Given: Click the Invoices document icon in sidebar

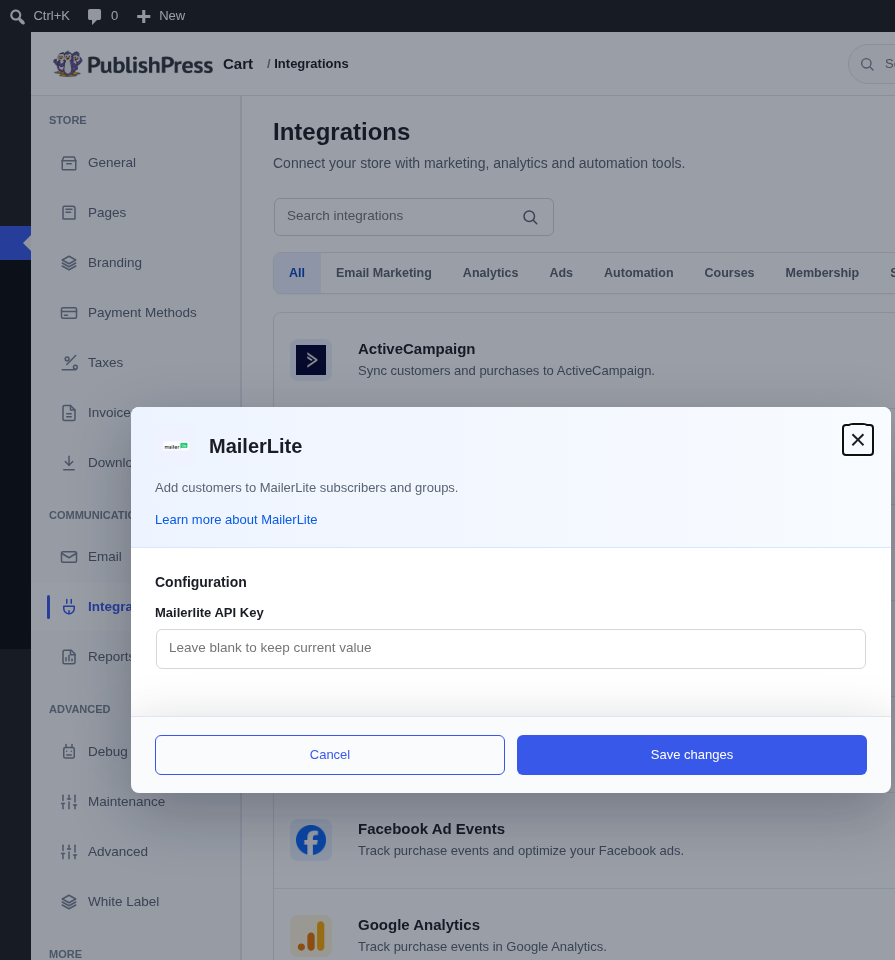Looking at the screenshot, I should click(x=69, y=413).
